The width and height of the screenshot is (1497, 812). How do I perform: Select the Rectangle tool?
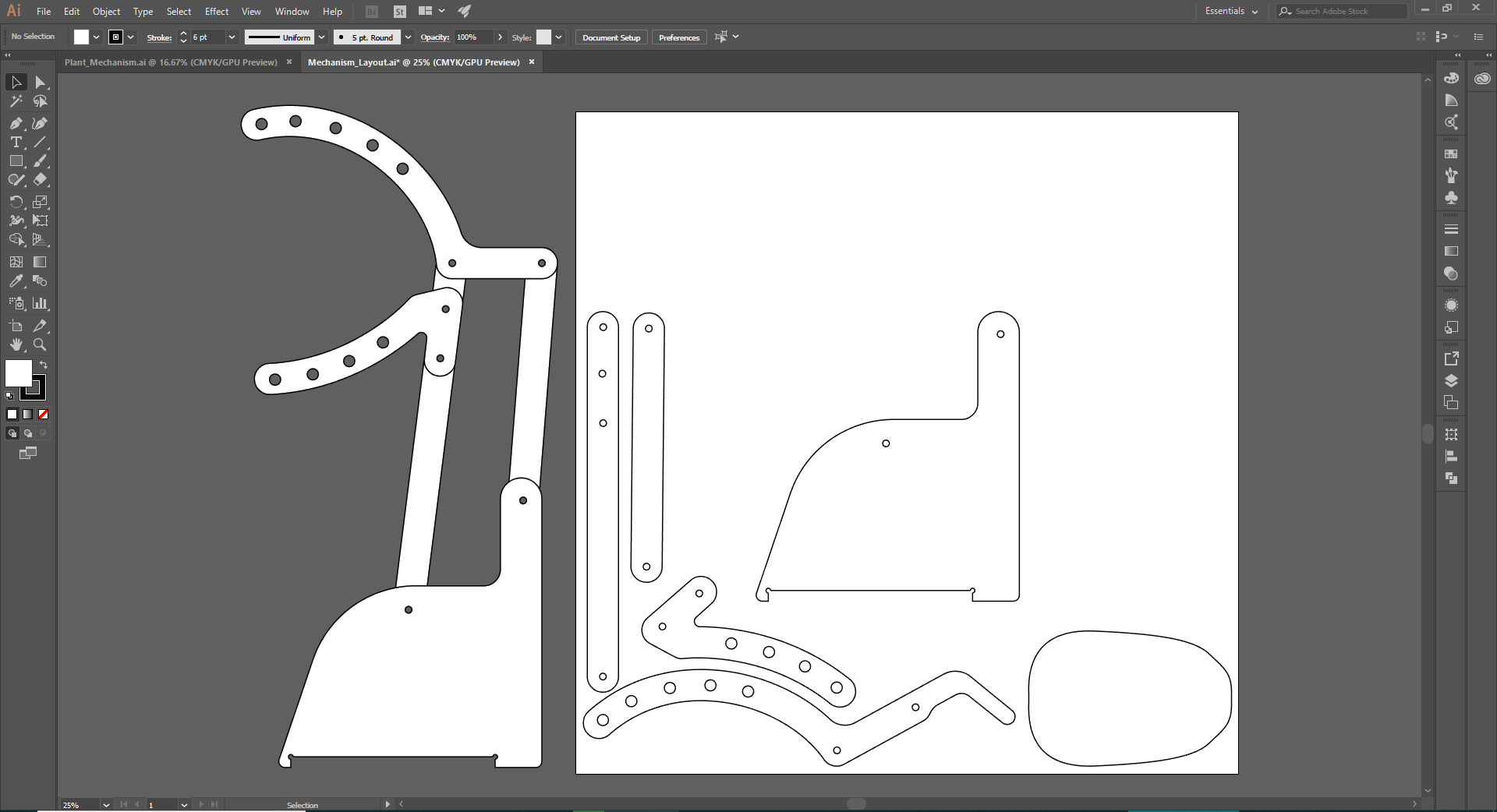click(16, 161)
